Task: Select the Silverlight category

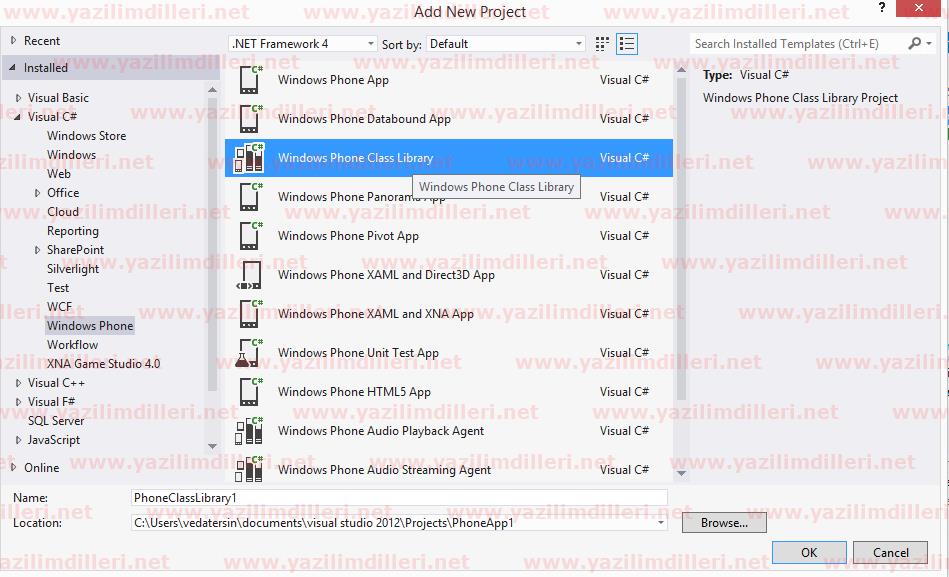Action: [x=73, y=269]
